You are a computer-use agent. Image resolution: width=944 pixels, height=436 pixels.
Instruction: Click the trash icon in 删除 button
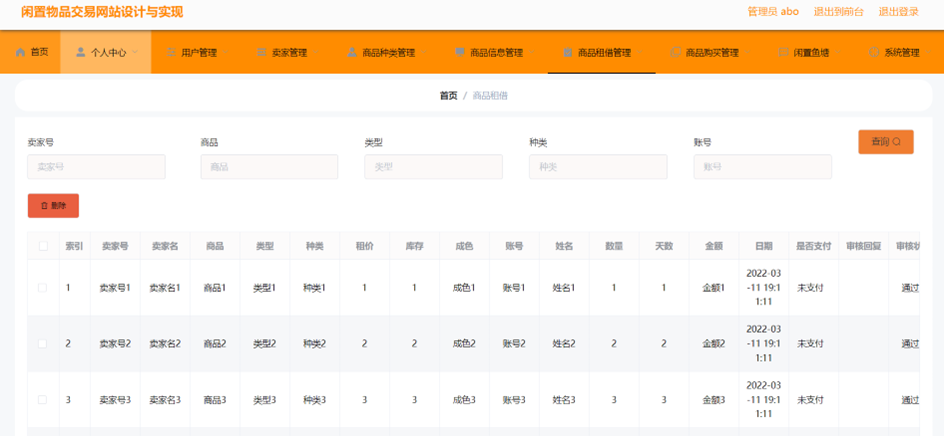(x=44, y=206)
